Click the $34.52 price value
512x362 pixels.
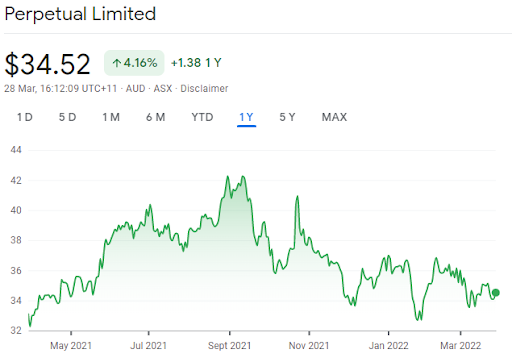47,64
